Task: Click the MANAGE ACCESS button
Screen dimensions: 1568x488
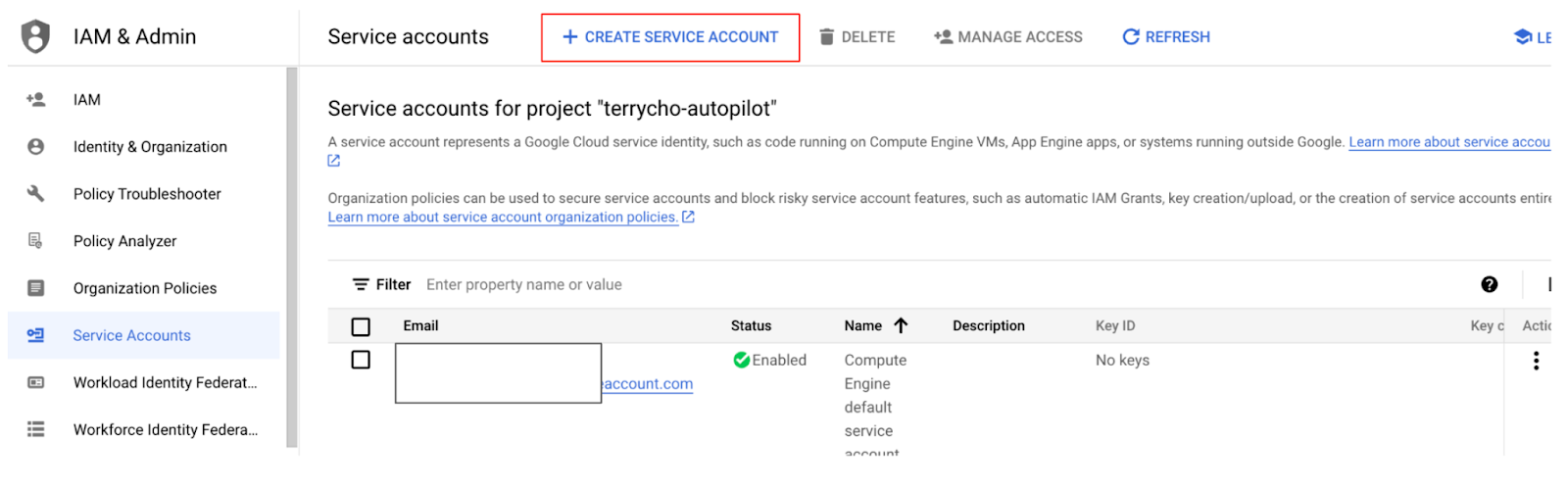Action: coord(1008,37)
